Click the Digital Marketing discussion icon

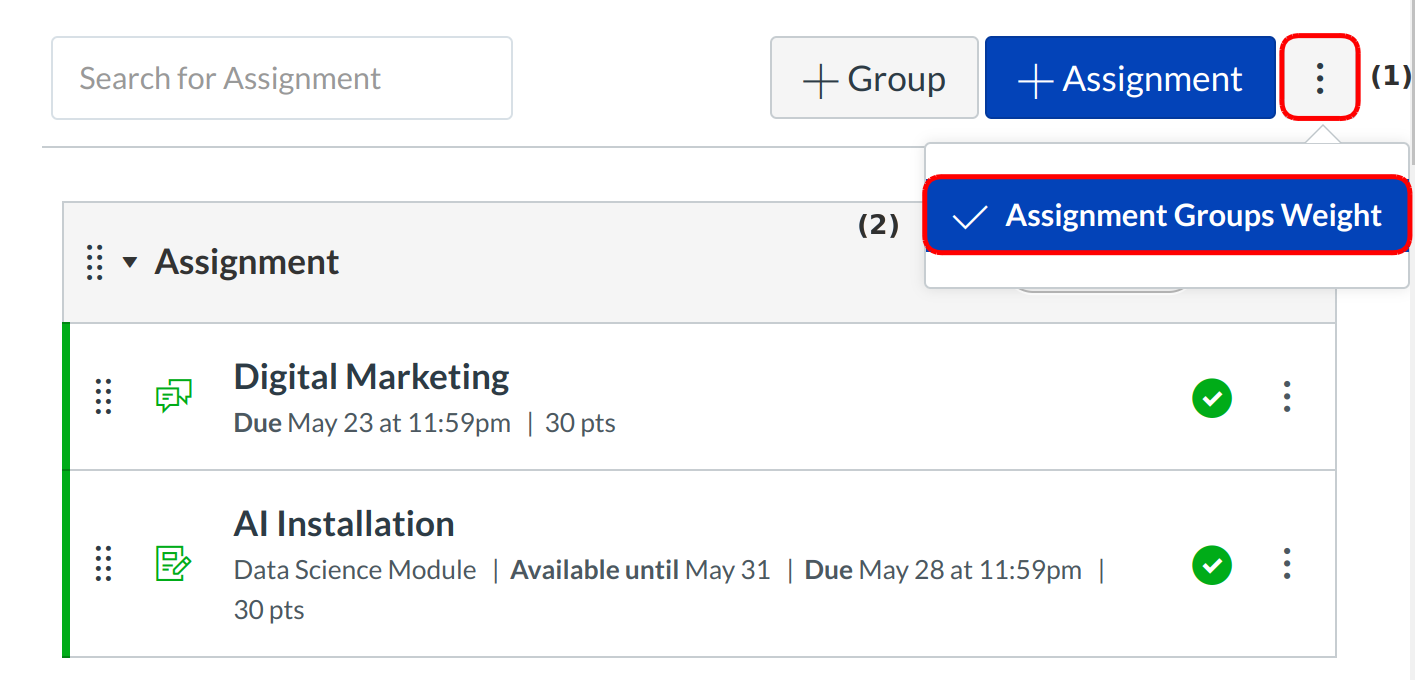pos(173,397)
